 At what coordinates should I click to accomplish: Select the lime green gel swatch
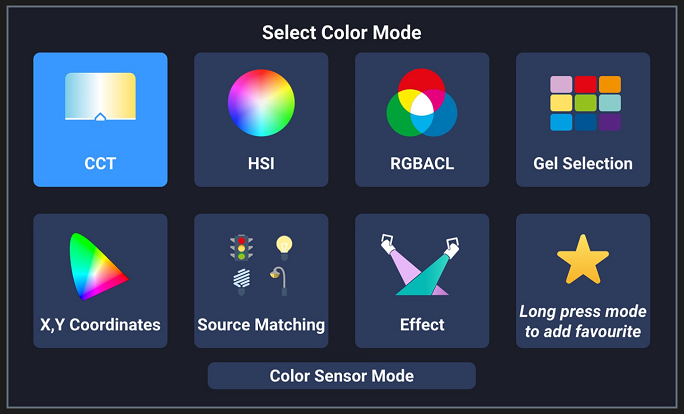pos(585,103)
